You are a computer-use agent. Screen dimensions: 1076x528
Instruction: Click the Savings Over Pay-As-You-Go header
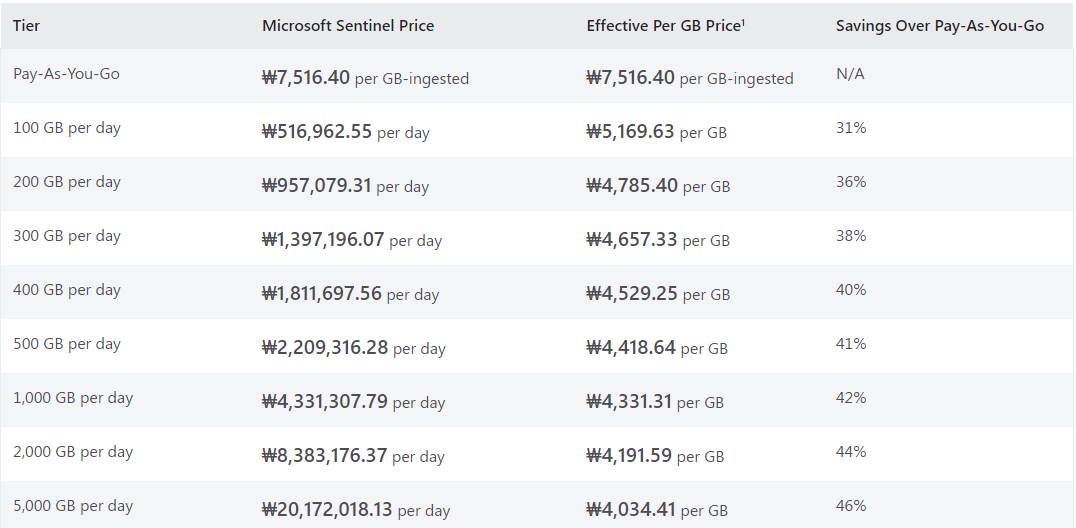(939, 26)
